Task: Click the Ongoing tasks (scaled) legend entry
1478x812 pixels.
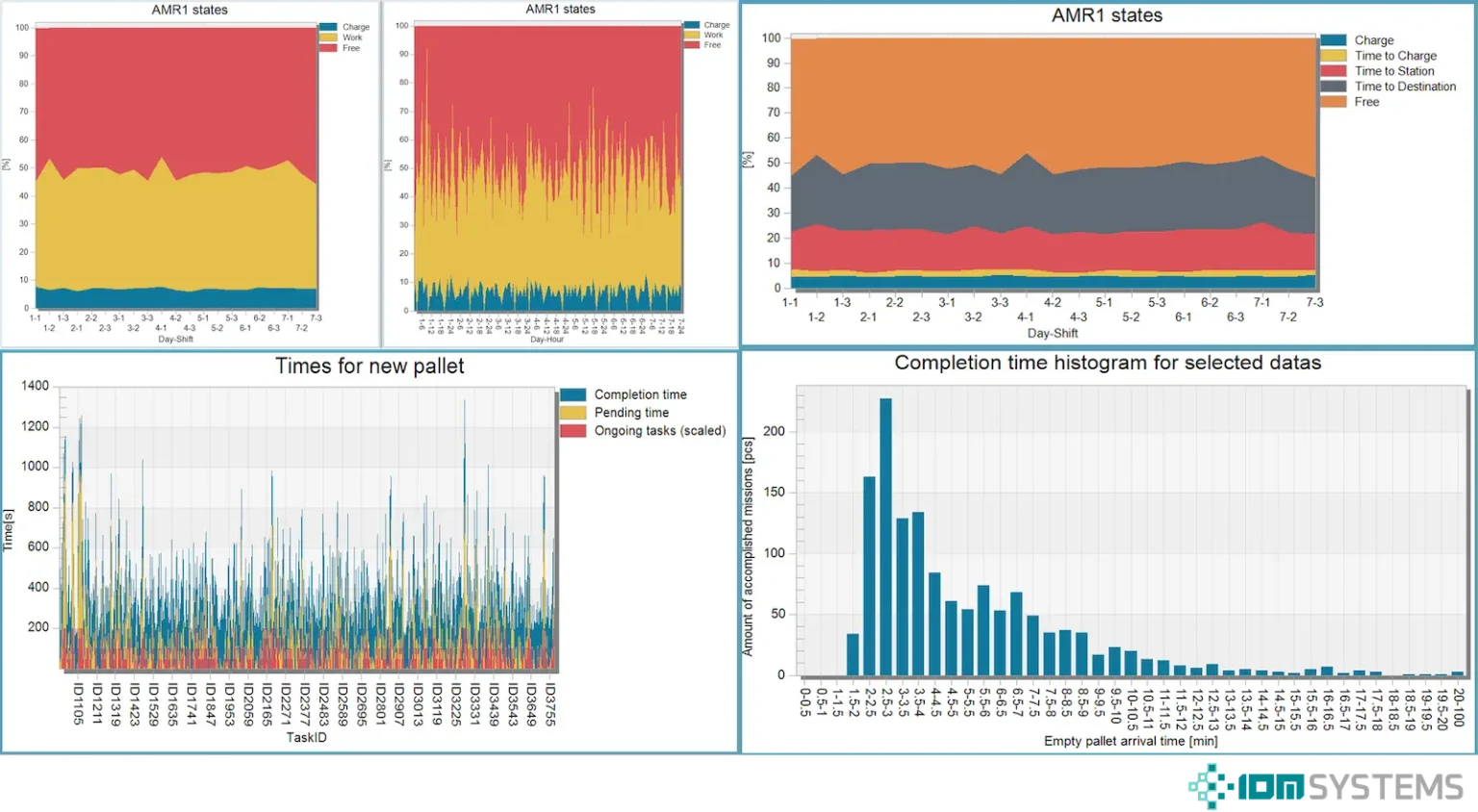Action: 659,431
